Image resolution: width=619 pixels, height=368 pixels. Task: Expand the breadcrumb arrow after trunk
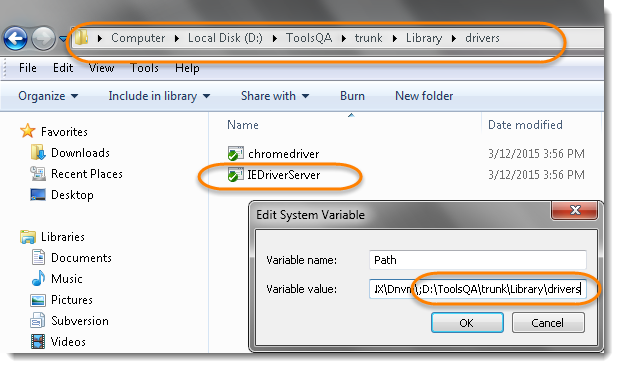click(x=394, y=38)
